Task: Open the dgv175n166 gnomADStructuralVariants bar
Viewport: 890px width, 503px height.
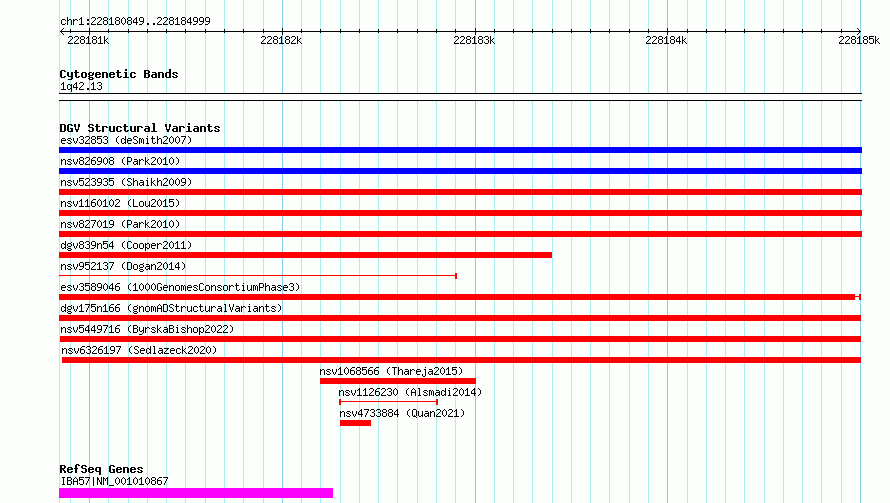Action: click(x=460, y=318)
